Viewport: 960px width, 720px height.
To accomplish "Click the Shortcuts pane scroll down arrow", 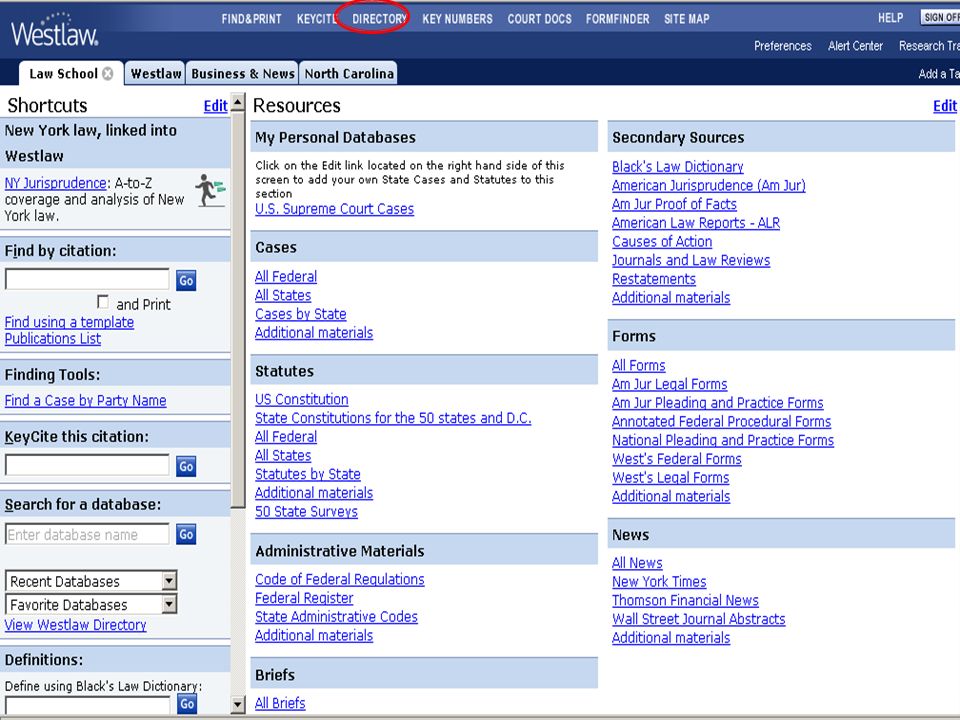I will click(x=238, y=705).
